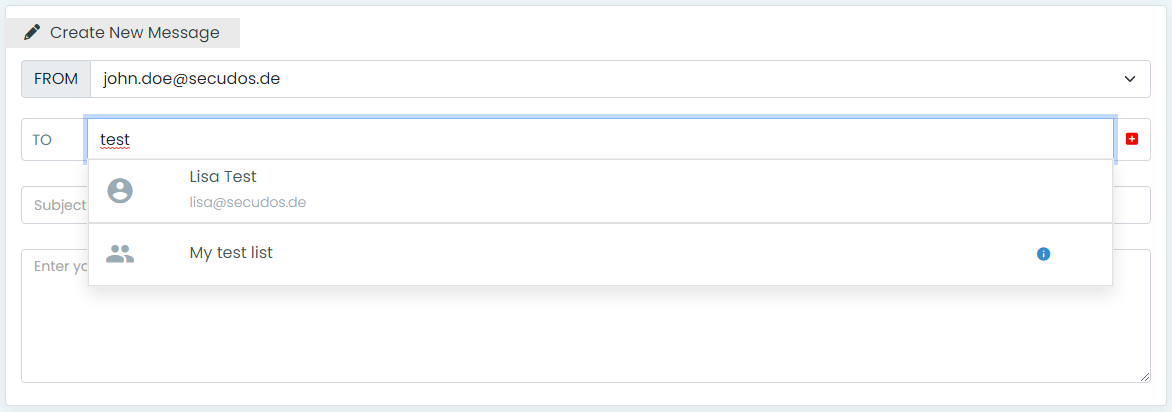Click the FROM field label

tap(56, 78)
